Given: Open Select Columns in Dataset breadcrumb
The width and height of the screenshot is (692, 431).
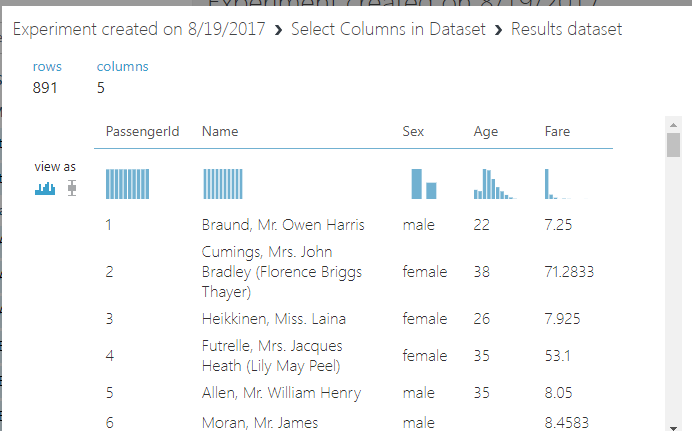Looking at the screenshot, I should [388, 29].
